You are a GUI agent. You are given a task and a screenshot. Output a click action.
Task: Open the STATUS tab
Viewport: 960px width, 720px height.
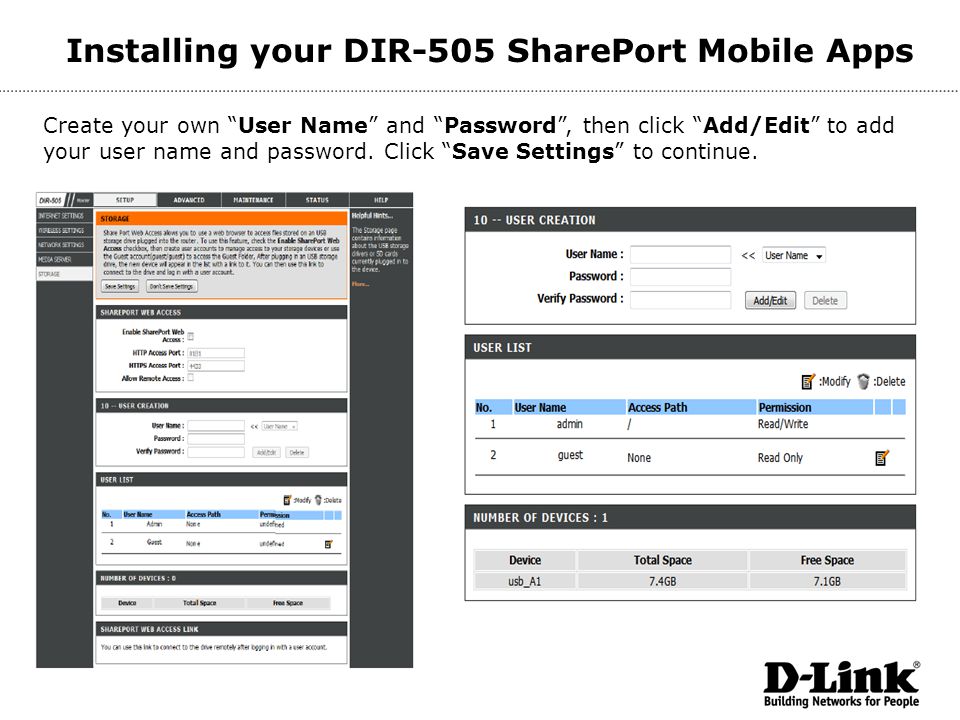click(317, 200)
